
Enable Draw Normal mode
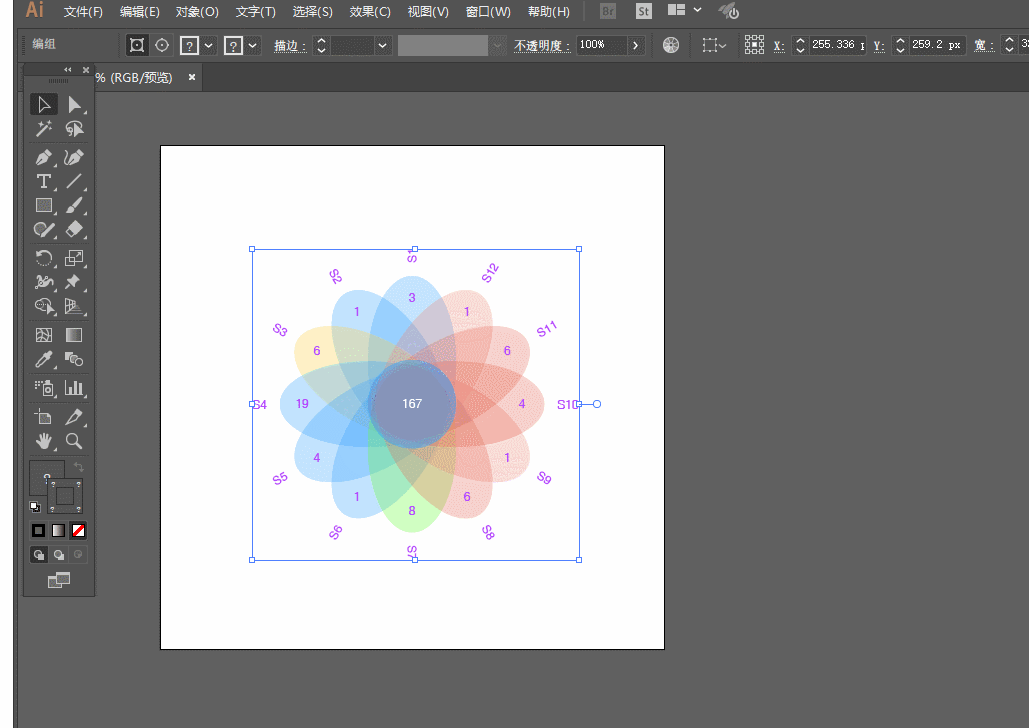point(39,555)
